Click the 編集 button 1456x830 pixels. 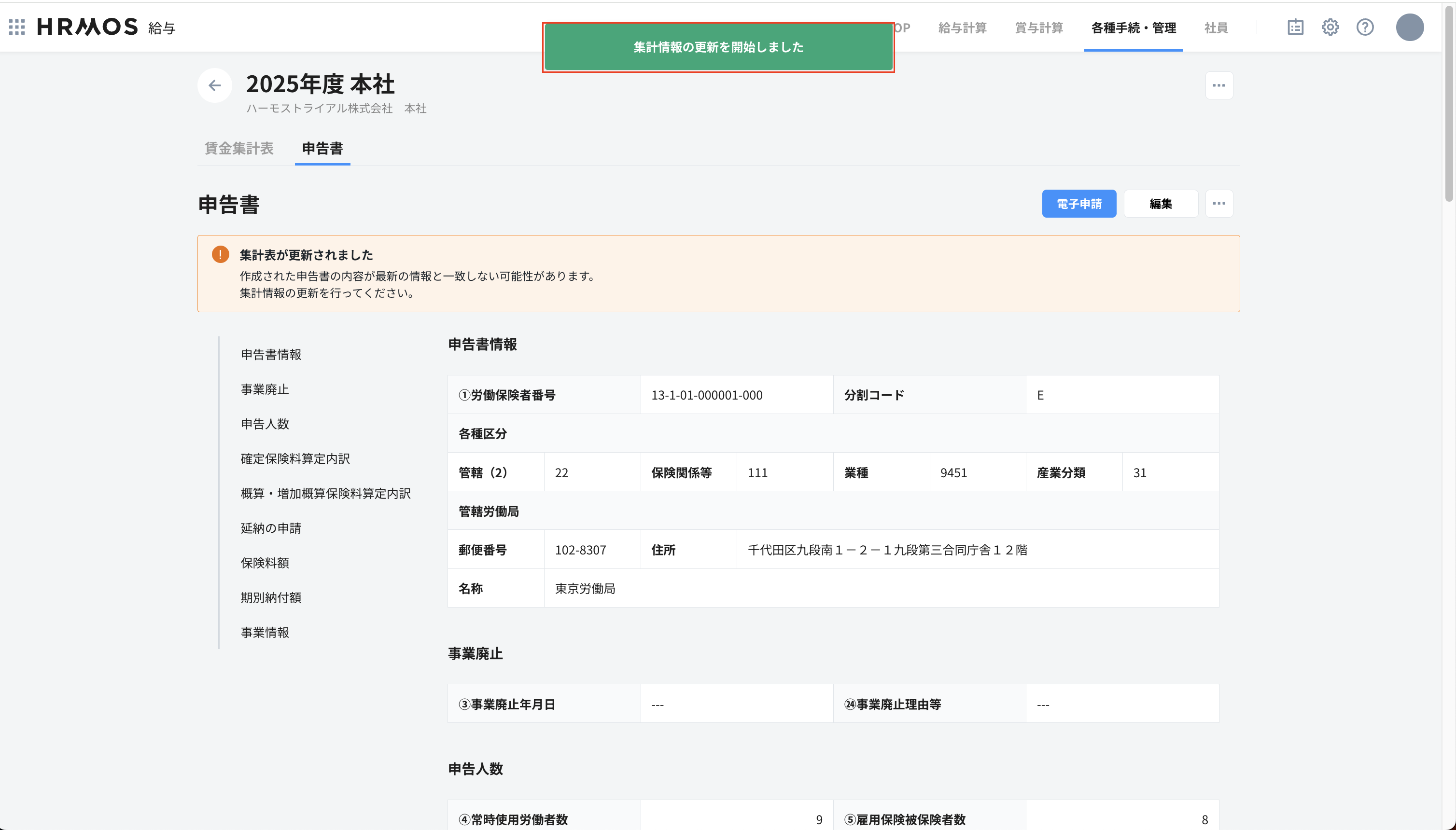coord(1160,204)
